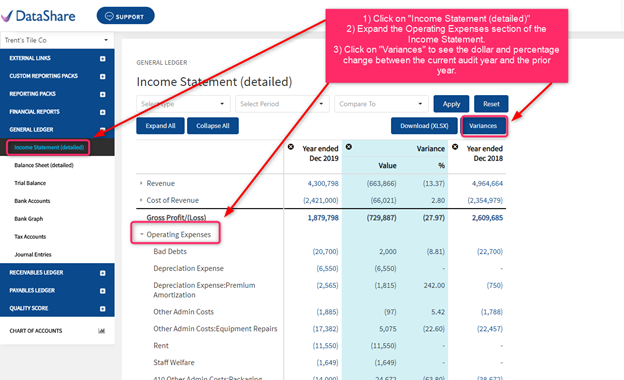The image size is (624, 380).
Task: Open Trial Balance in sidebar
Action: click(30, 183)
